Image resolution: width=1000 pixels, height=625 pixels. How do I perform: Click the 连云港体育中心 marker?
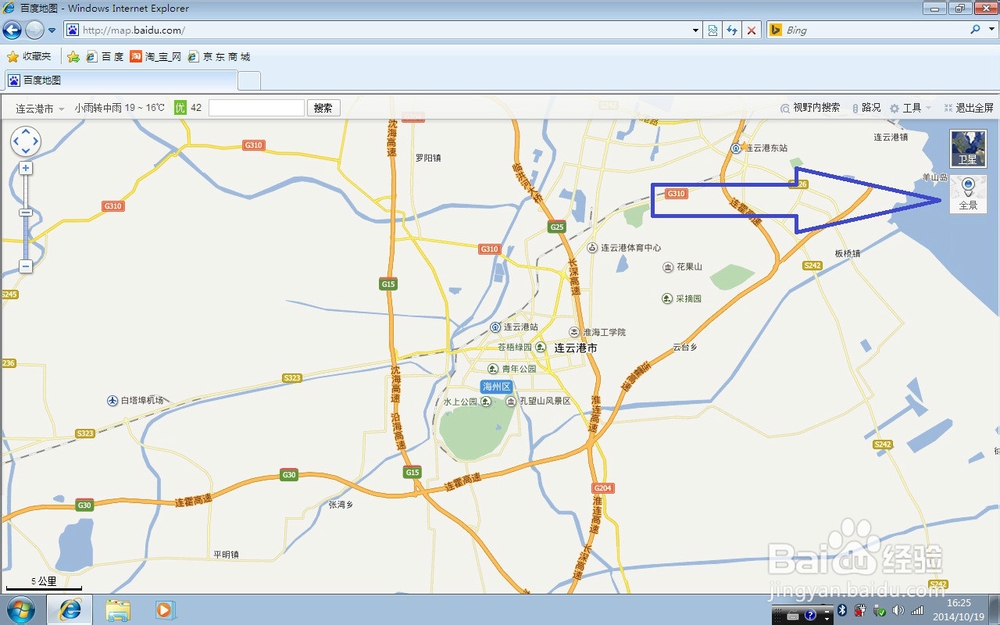point(592,247)
